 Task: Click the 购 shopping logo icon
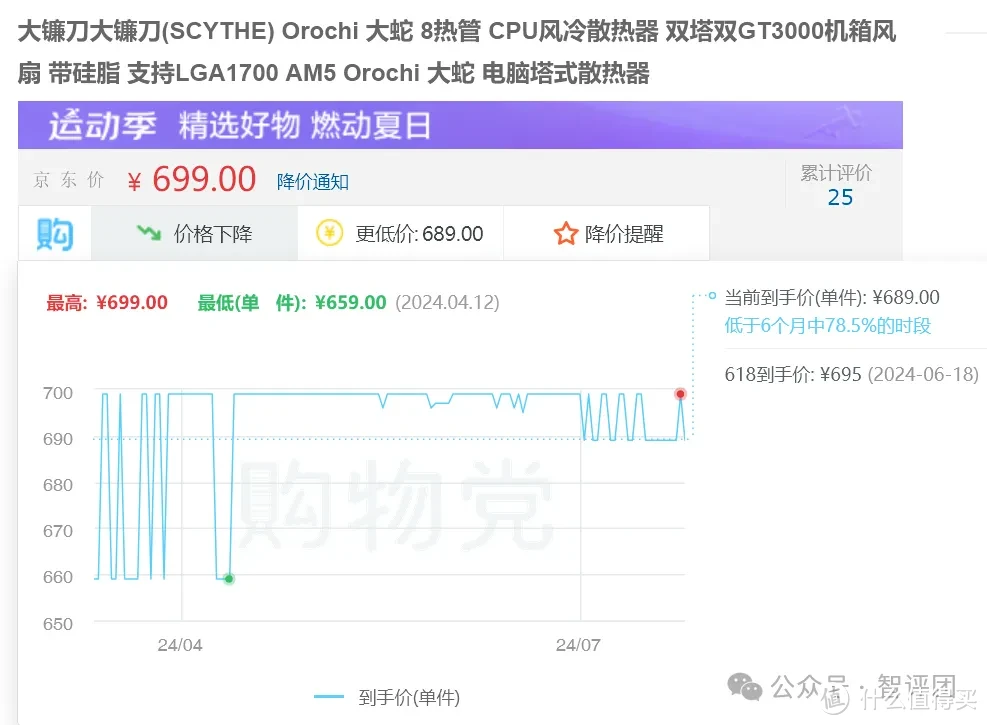click(55, 234)
